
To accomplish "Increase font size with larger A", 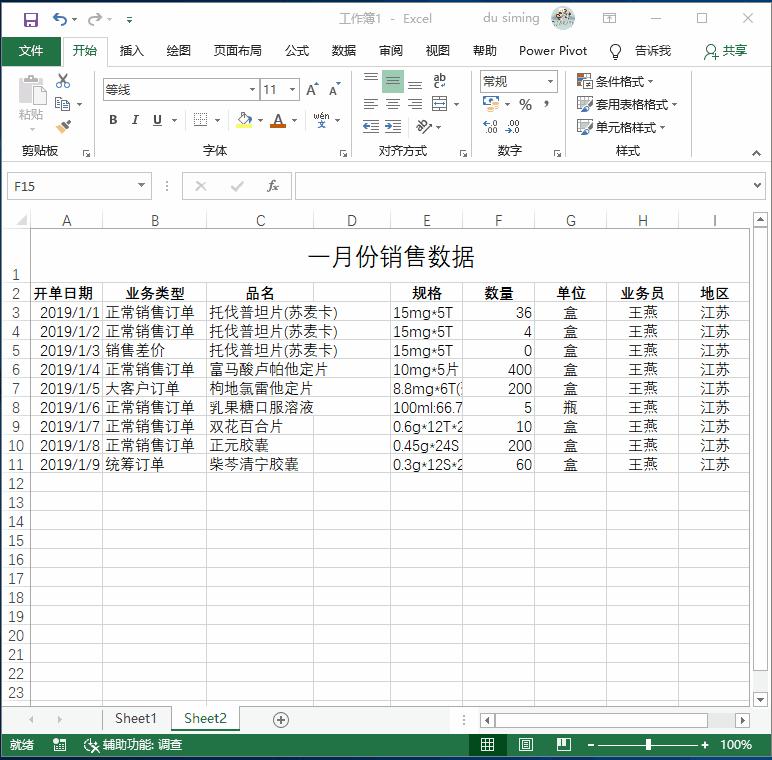I will coord(312,90).
